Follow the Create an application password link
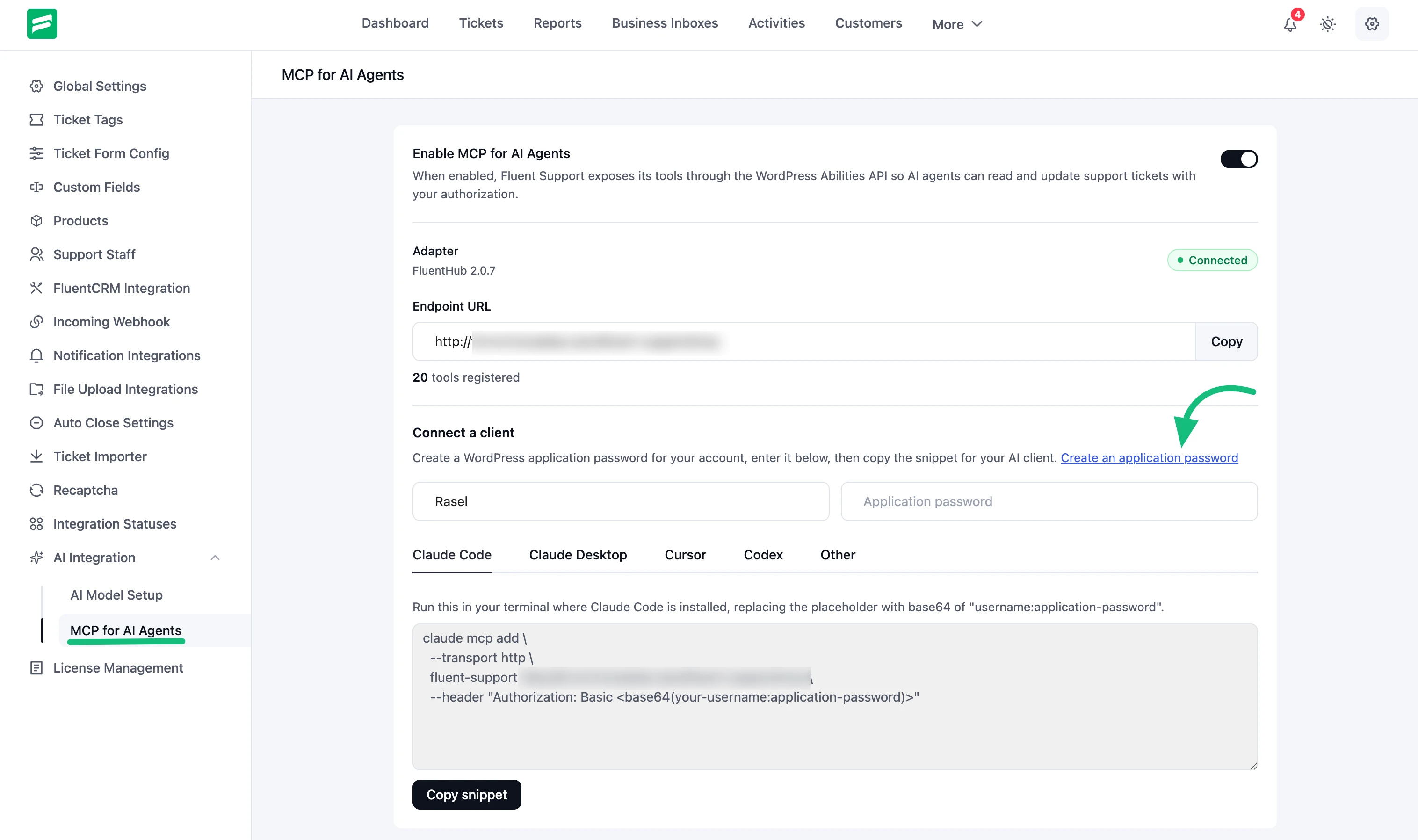This screenshot has width=1418, height=840. click(x=1149, y=457)
